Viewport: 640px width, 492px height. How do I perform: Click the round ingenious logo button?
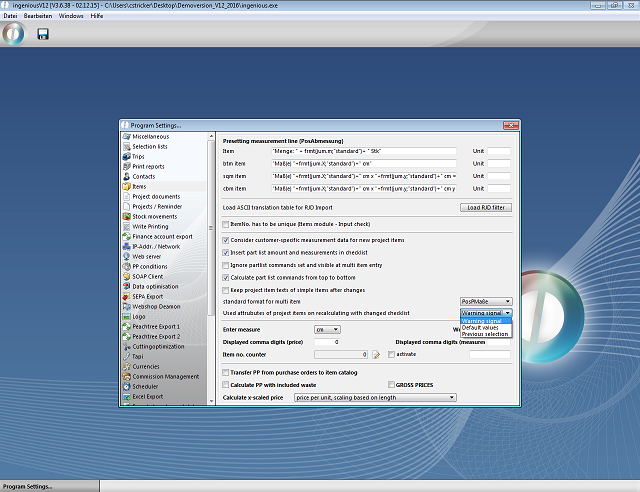pos(13,34)
